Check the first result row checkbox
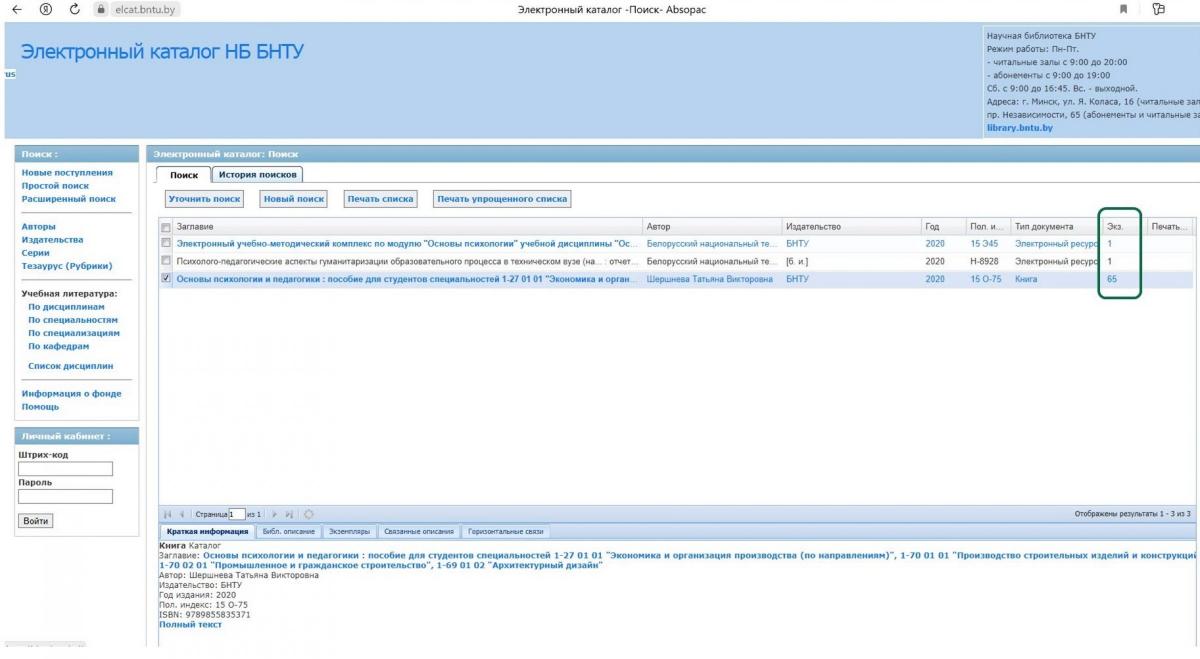Image resolution: width=1200 pixels, height=659 pixels. click(x=166, y=243)
